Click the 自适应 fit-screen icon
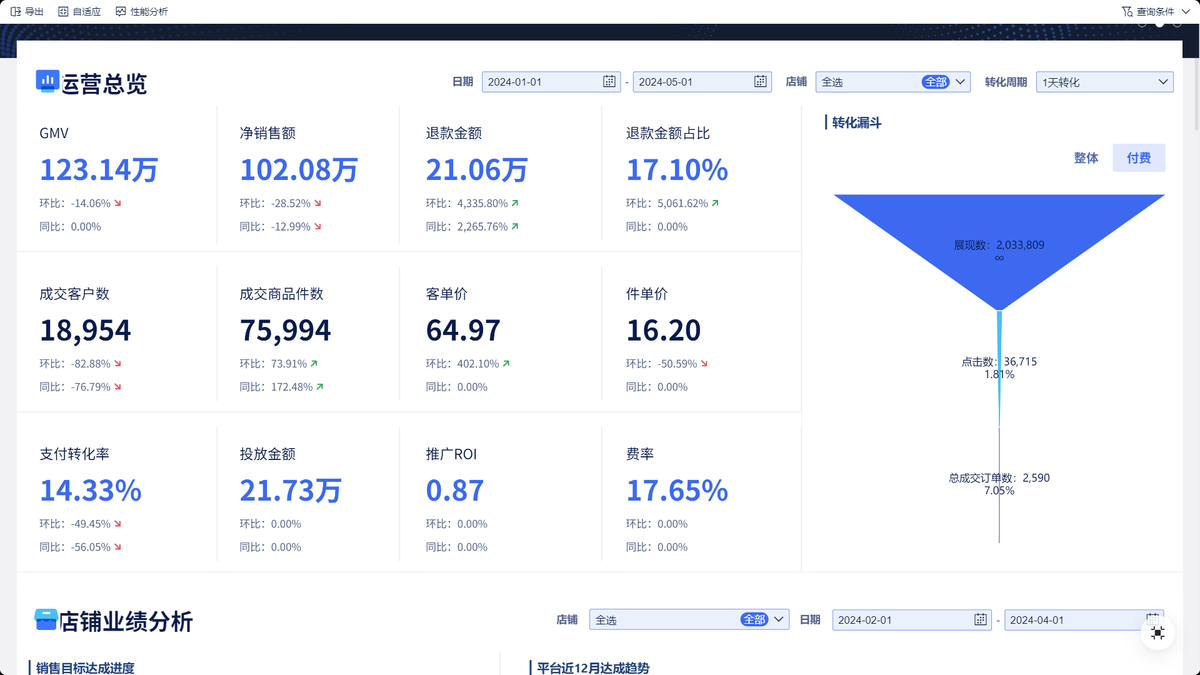This screenshot has height=675, width=1200. 64,11
